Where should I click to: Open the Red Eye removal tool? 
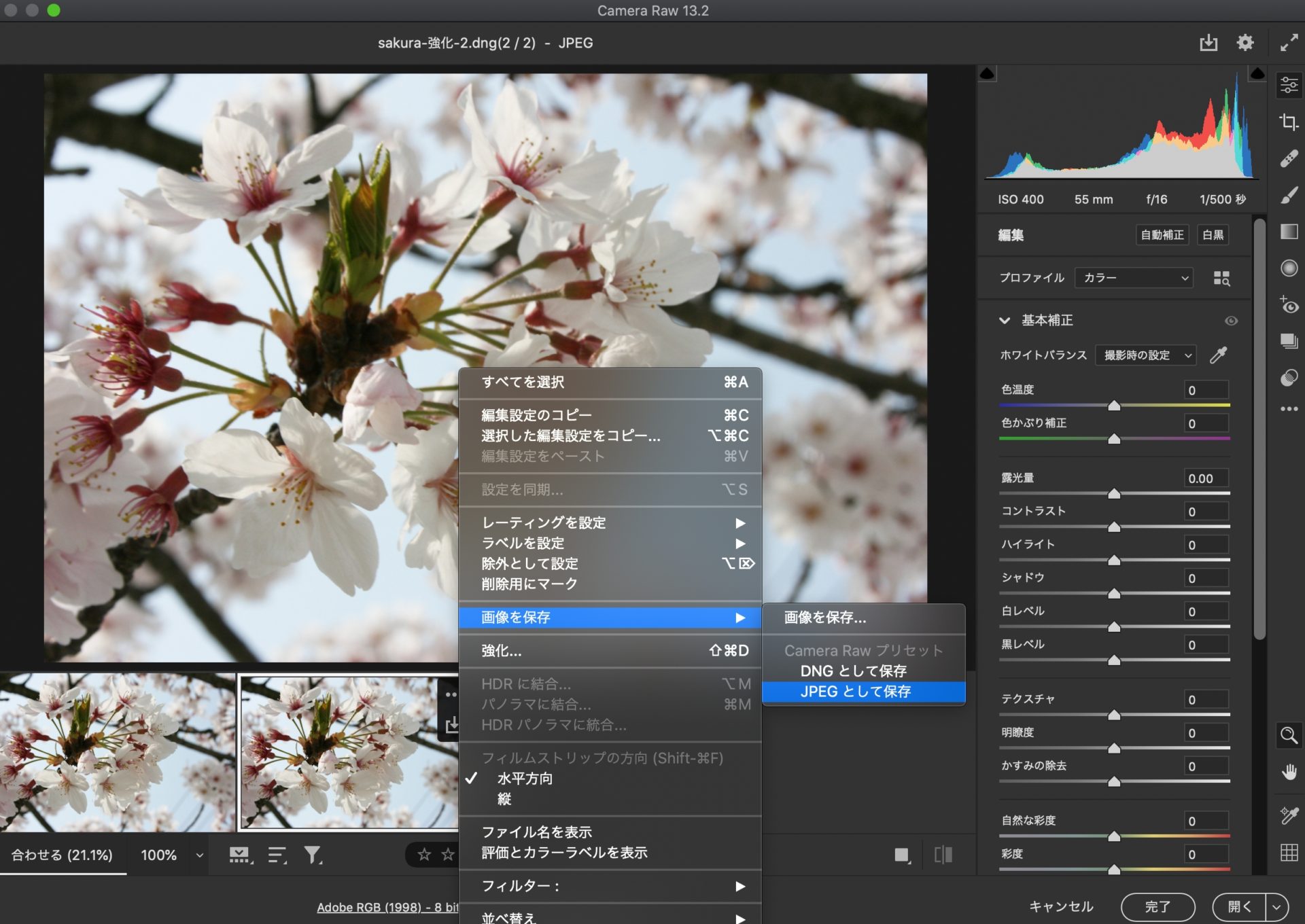pyautogui.click(x=1289, y=305)
